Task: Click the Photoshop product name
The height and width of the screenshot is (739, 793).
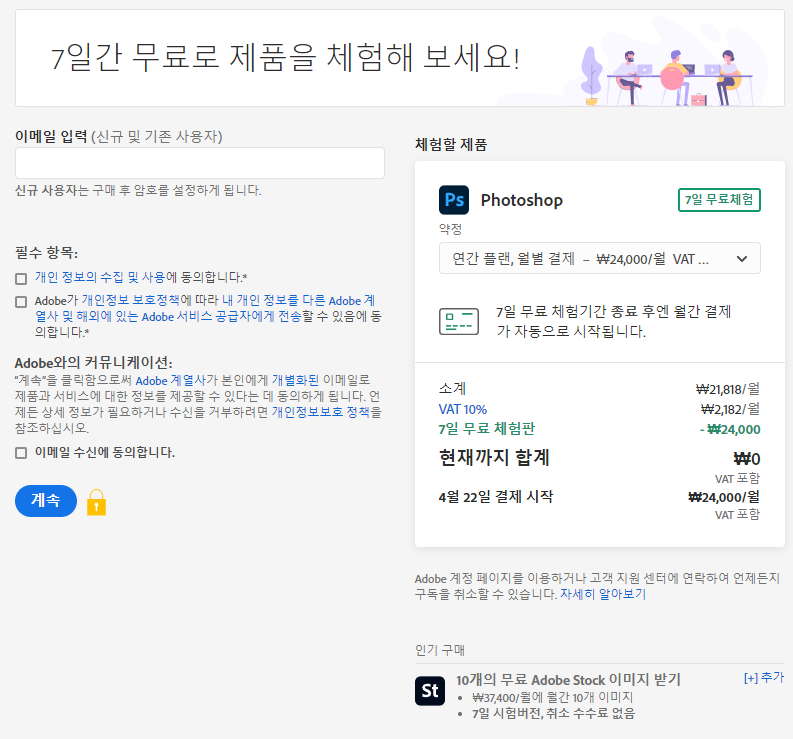Action: coord(521,200)
